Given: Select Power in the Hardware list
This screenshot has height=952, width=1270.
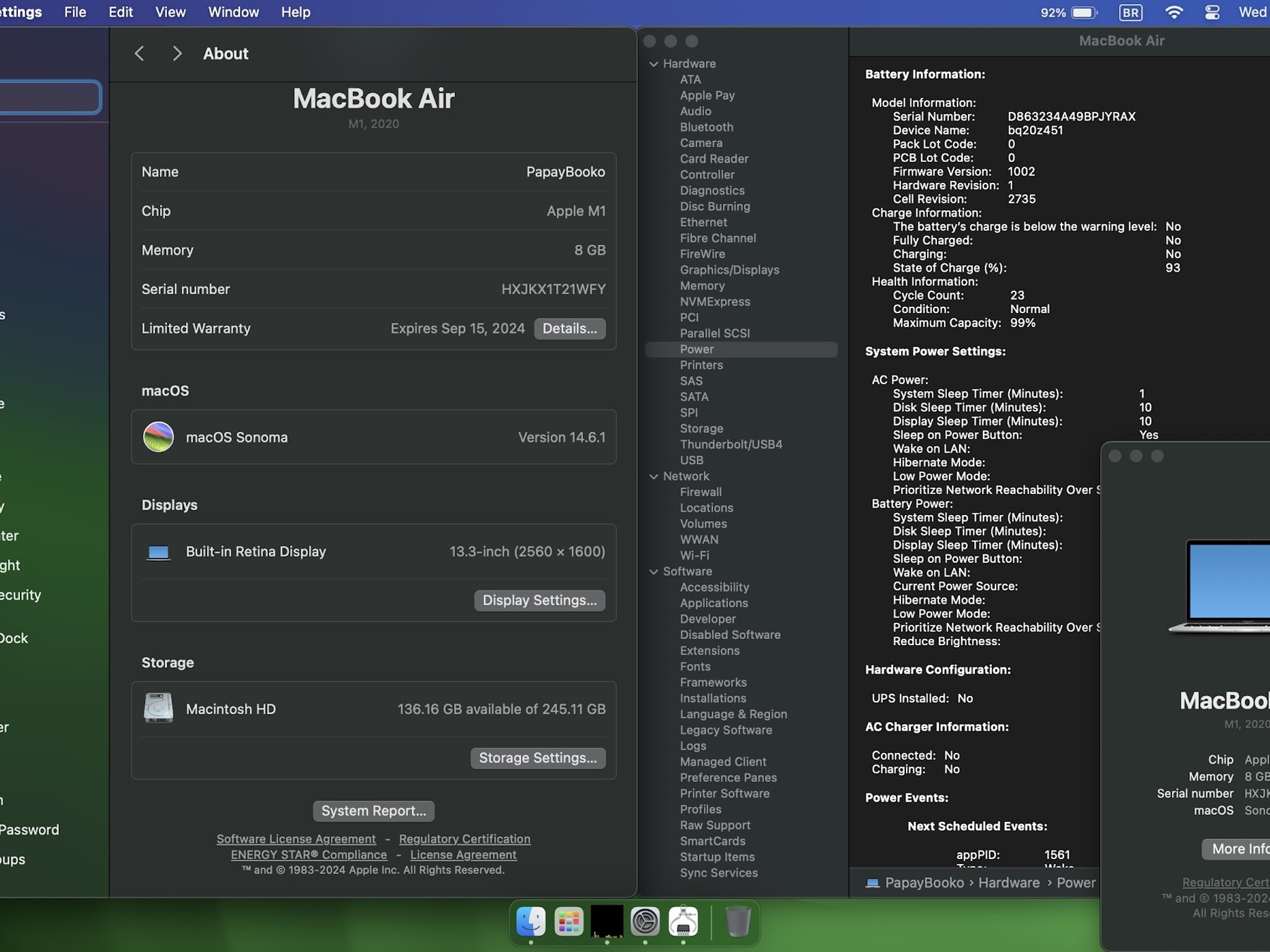Looking at the screenshot, I should 741,350.
